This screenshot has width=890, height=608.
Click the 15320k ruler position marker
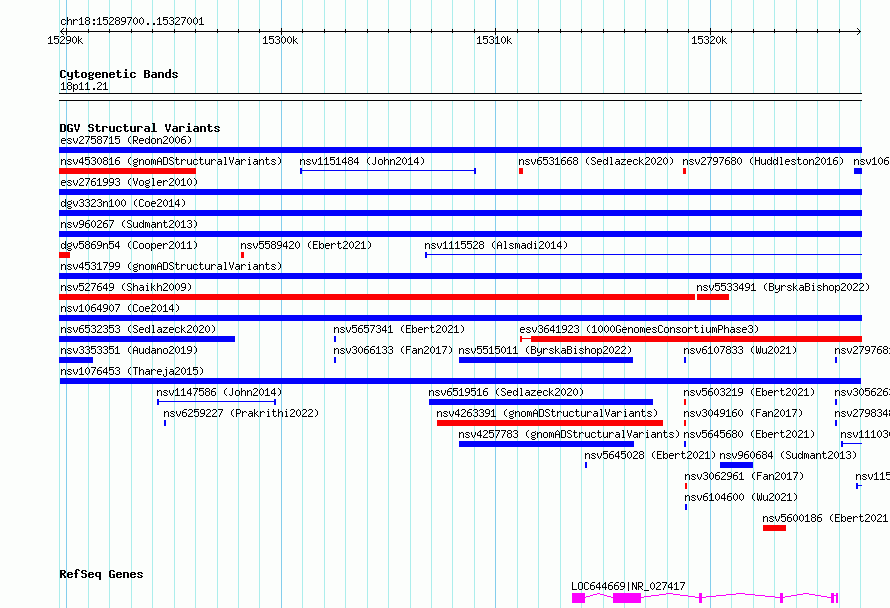(708, 40)
